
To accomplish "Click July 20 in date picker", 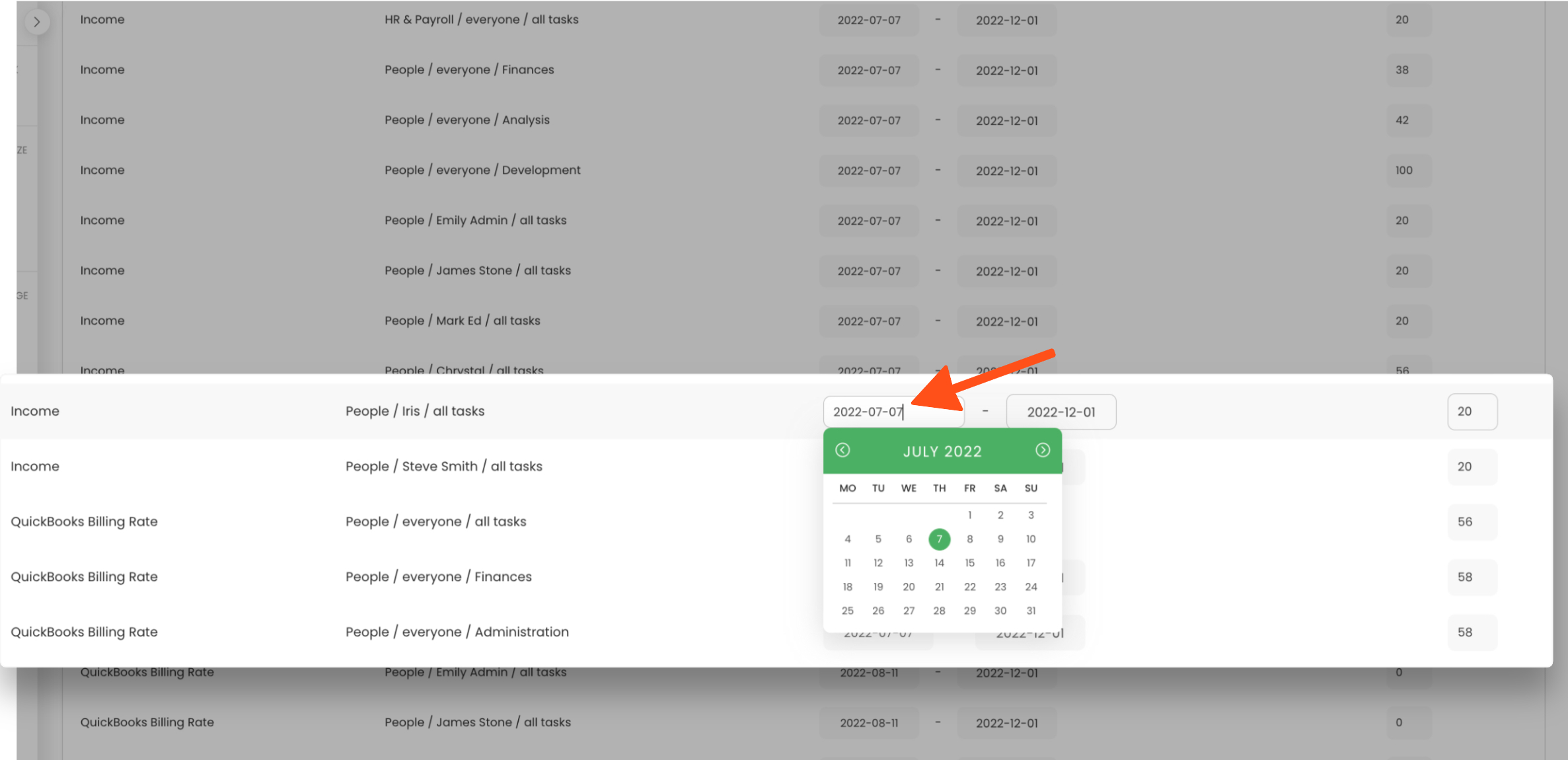I will (x=909, y=587).
